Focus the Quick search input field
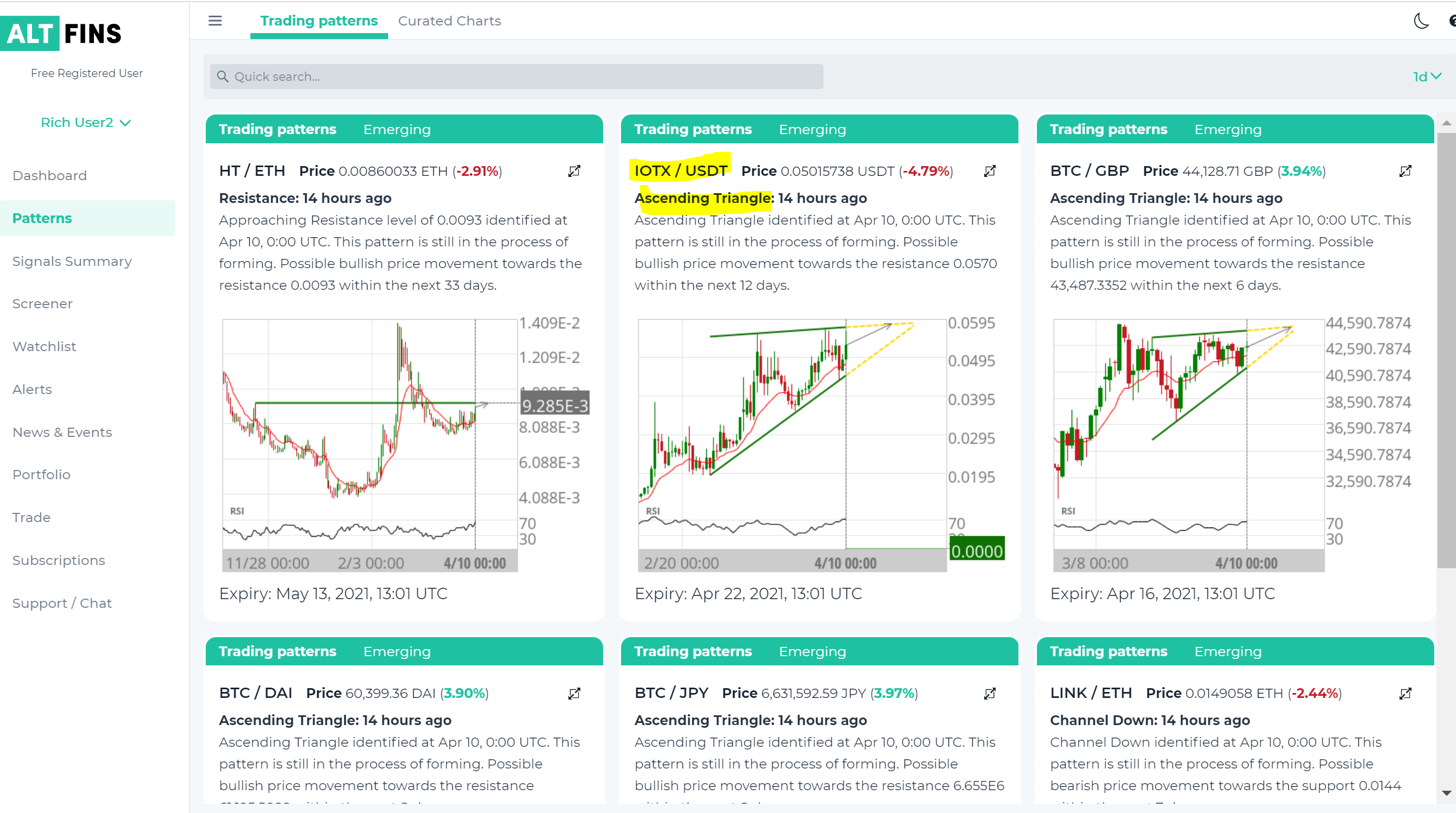Image resolution: width=1456 pixels, height=813 pixels. click(x=517, y=77)
